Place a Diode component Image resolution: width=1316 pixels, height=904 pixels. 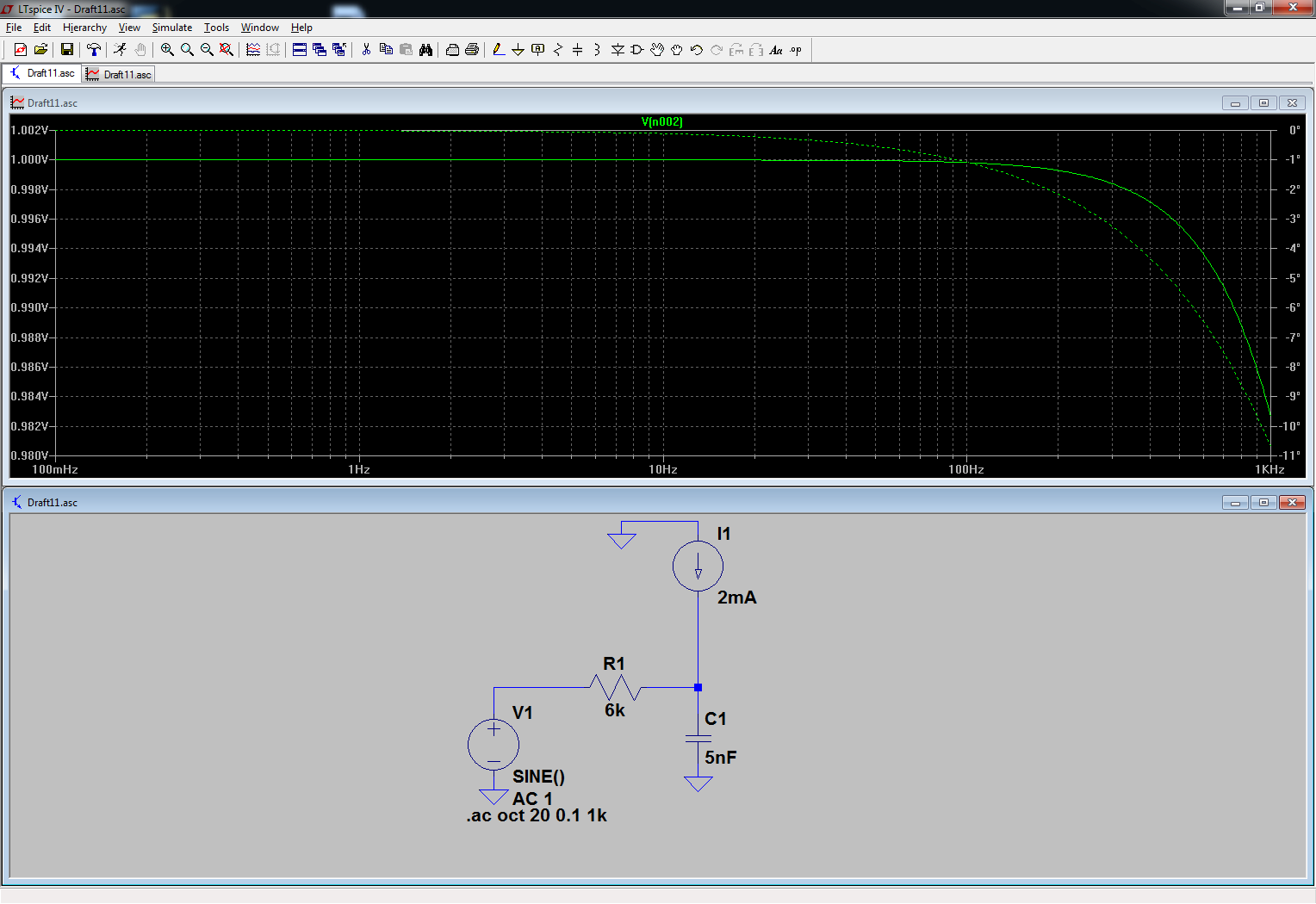(618, 50)
